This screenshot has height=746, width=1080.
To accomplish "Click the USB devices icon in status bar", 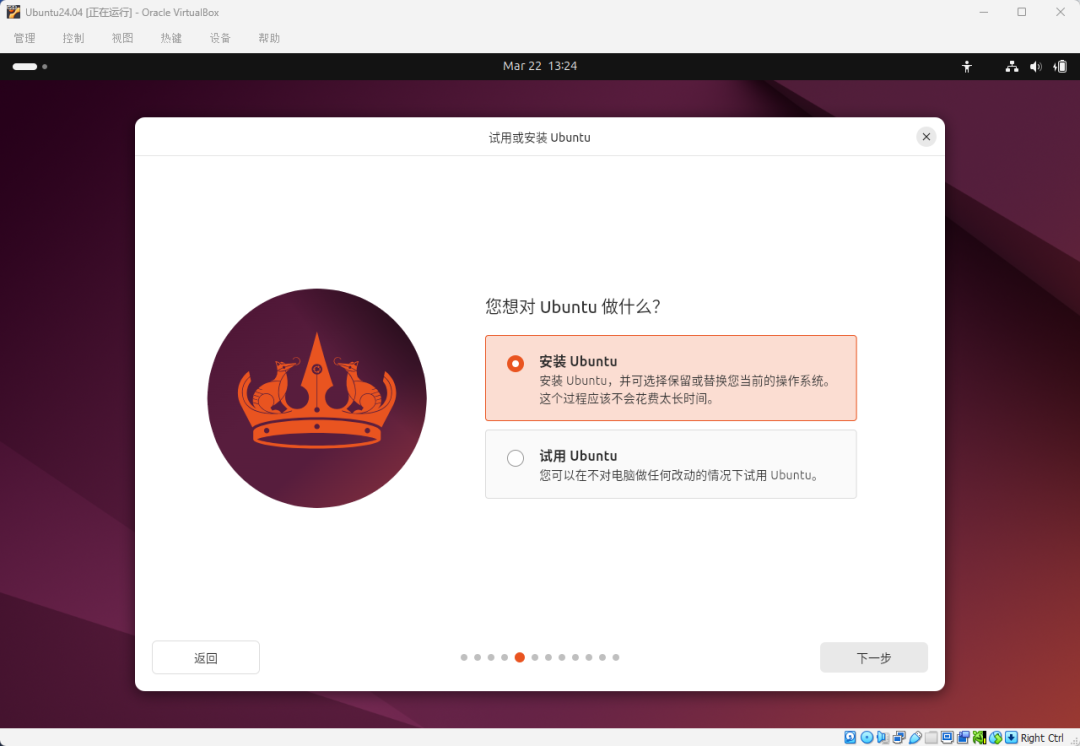I will [x=914, y=738].
